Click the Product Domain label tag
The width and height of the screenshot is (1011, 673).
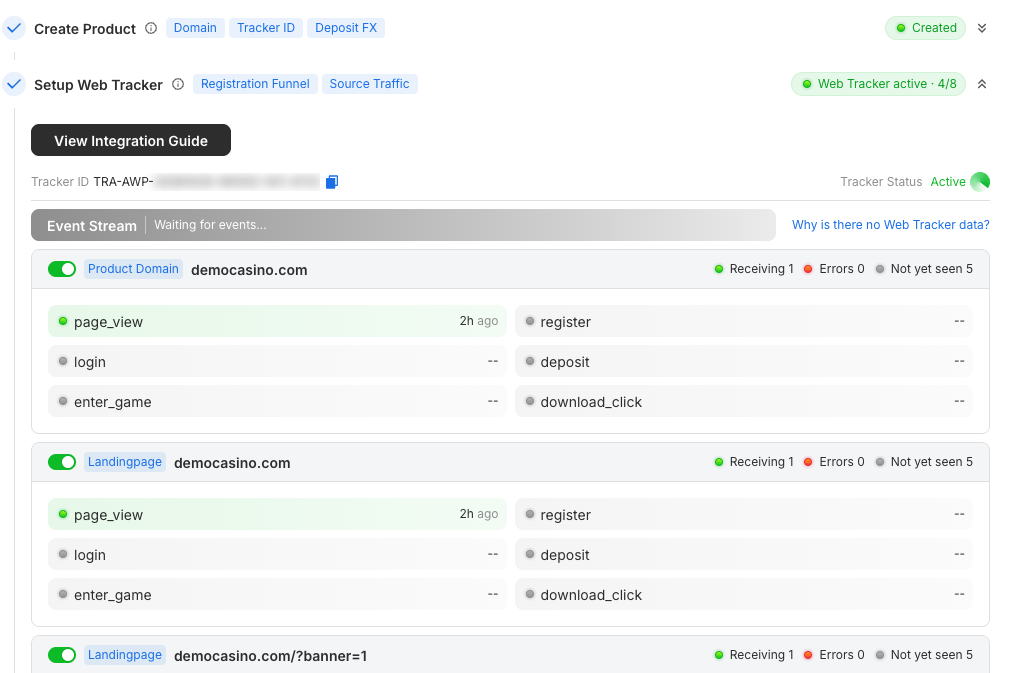tap(133, 269)
